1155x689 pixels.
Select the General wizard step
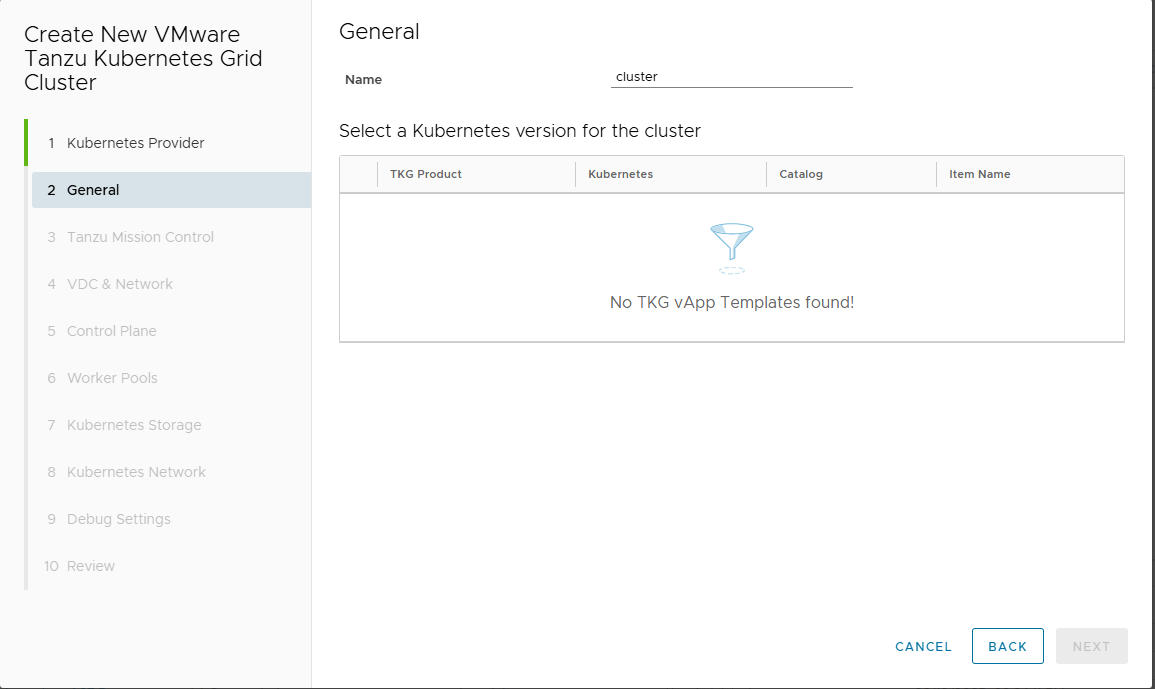click(x=172, y=190)
